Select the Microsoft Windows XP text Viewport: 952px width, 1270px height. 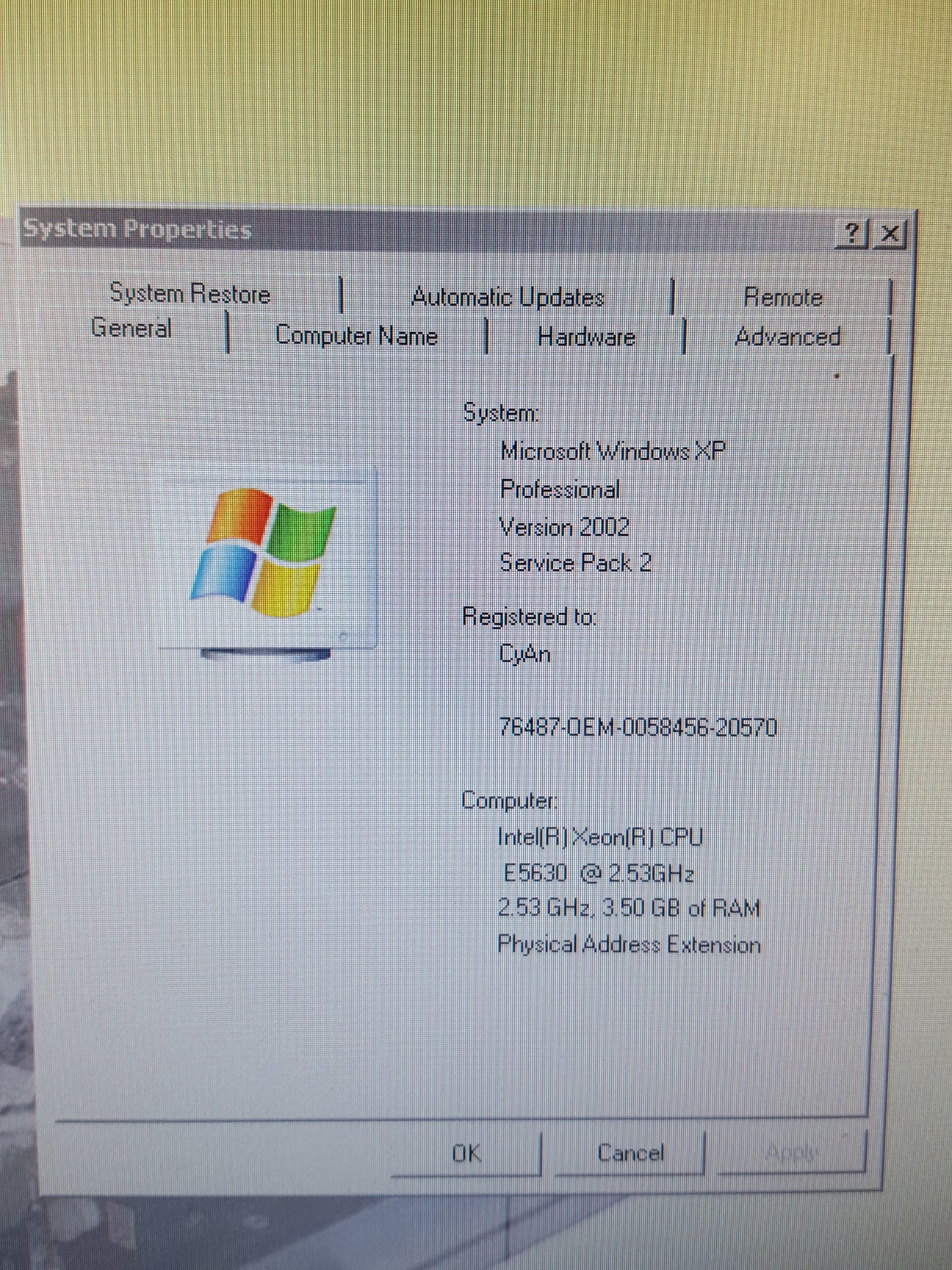tap(613, 451)
